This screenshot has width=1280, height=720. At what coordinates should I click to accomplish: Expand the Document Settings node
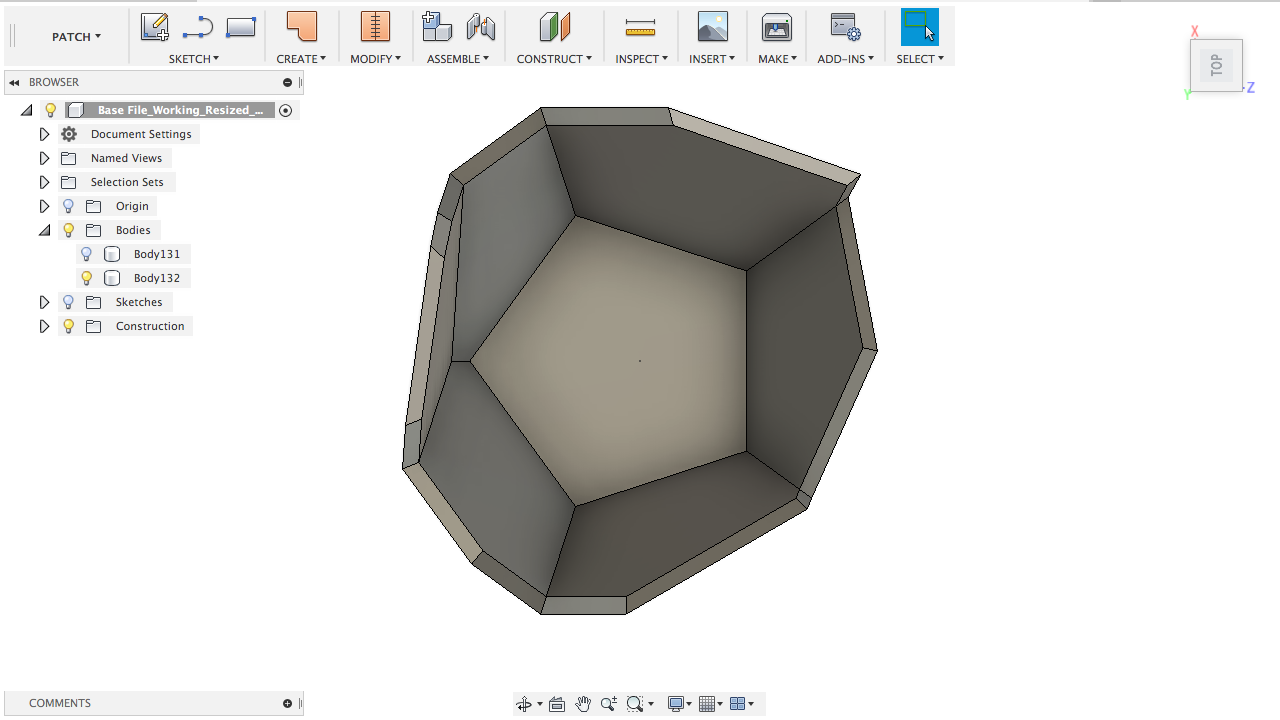[x=44, y=134]
